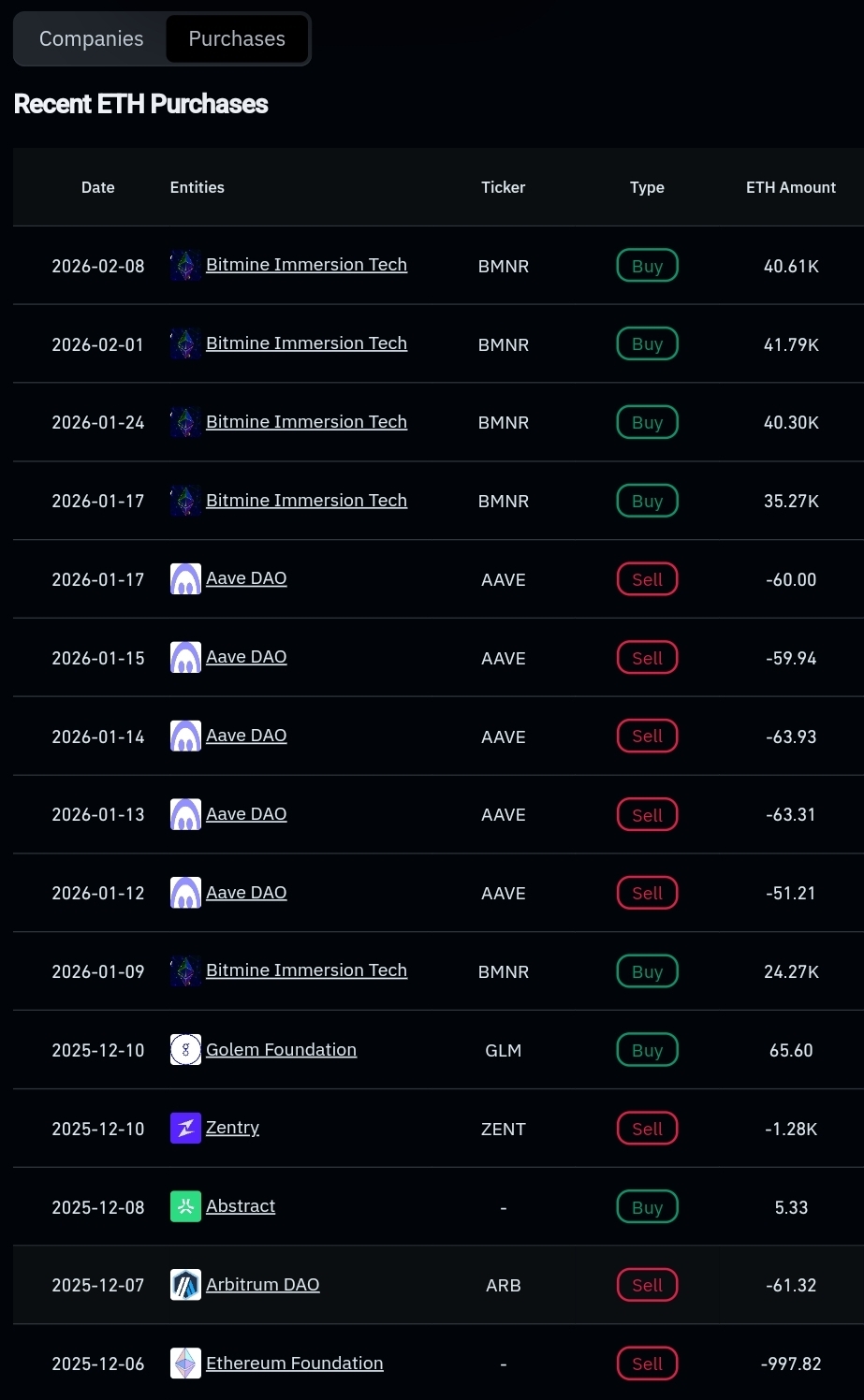Click Bitmine logo in 2026-01-09 row

(x=185, y=971)
